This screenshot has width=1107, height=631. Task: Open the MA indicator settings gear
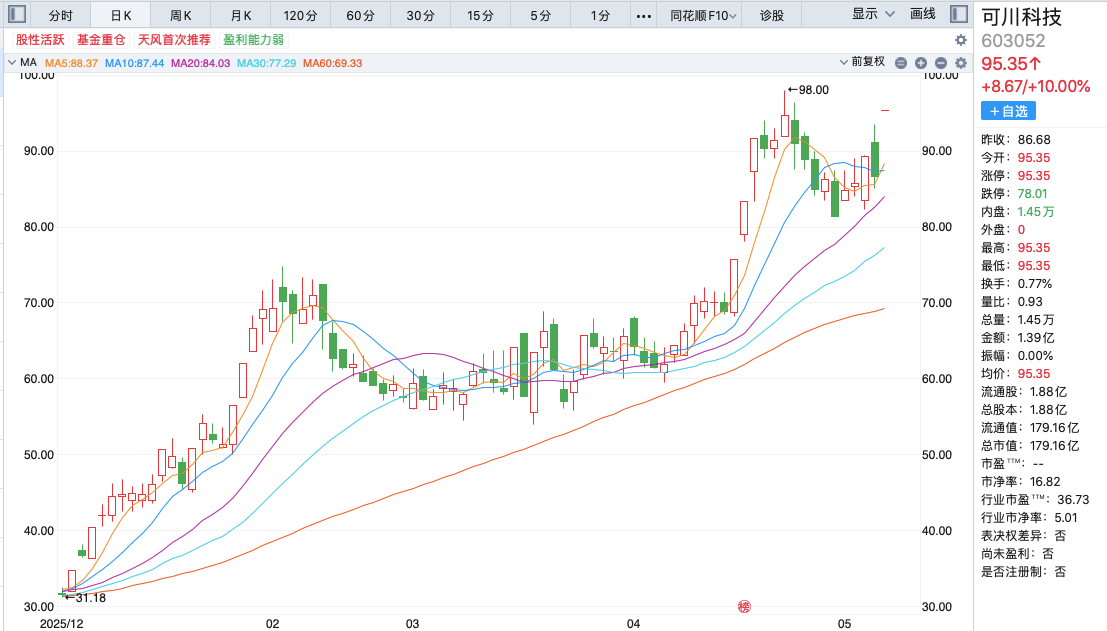click(961, 63)
